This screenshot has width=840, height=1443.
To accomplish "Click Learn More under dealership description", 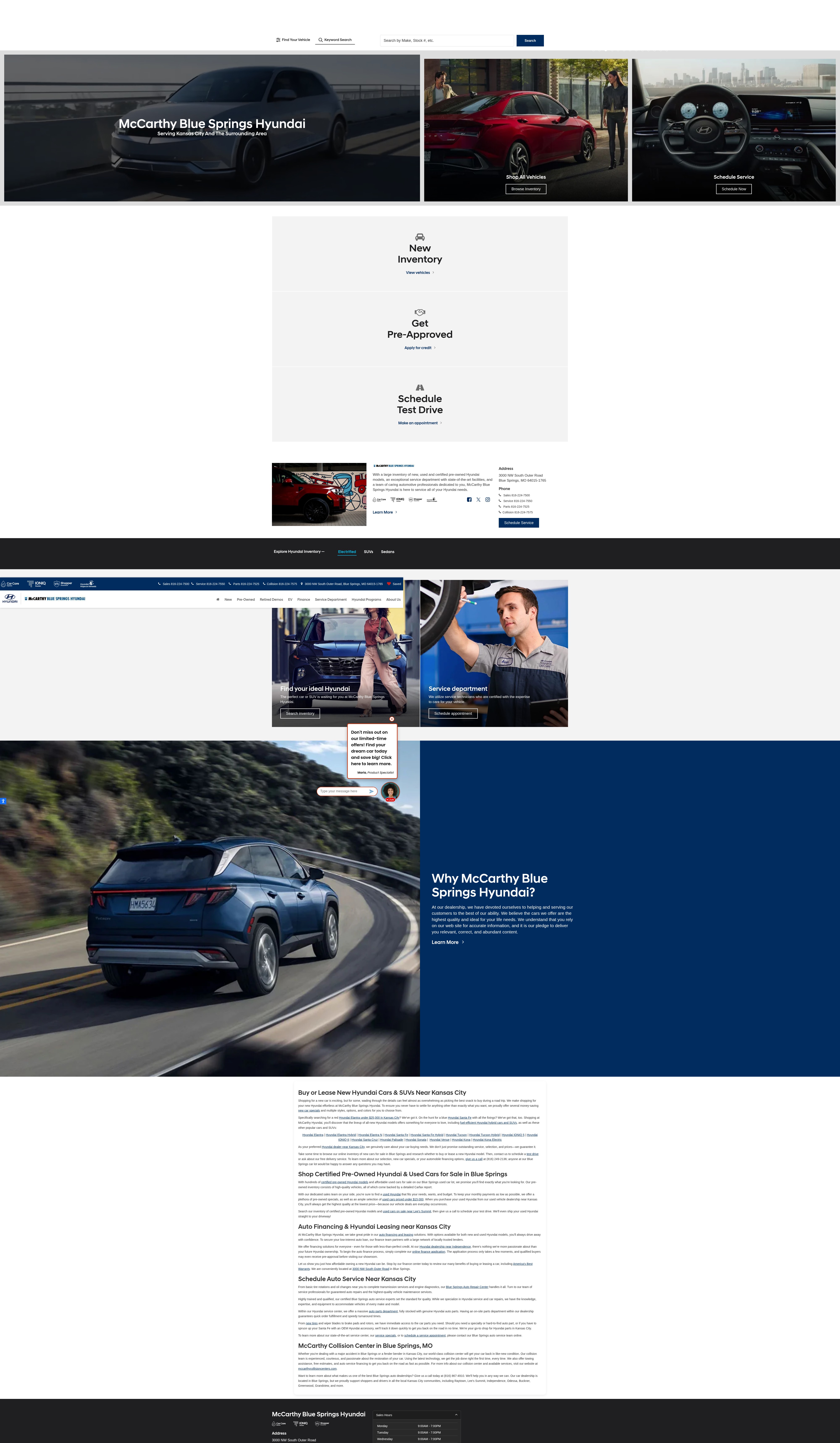I will coord(385,513).
